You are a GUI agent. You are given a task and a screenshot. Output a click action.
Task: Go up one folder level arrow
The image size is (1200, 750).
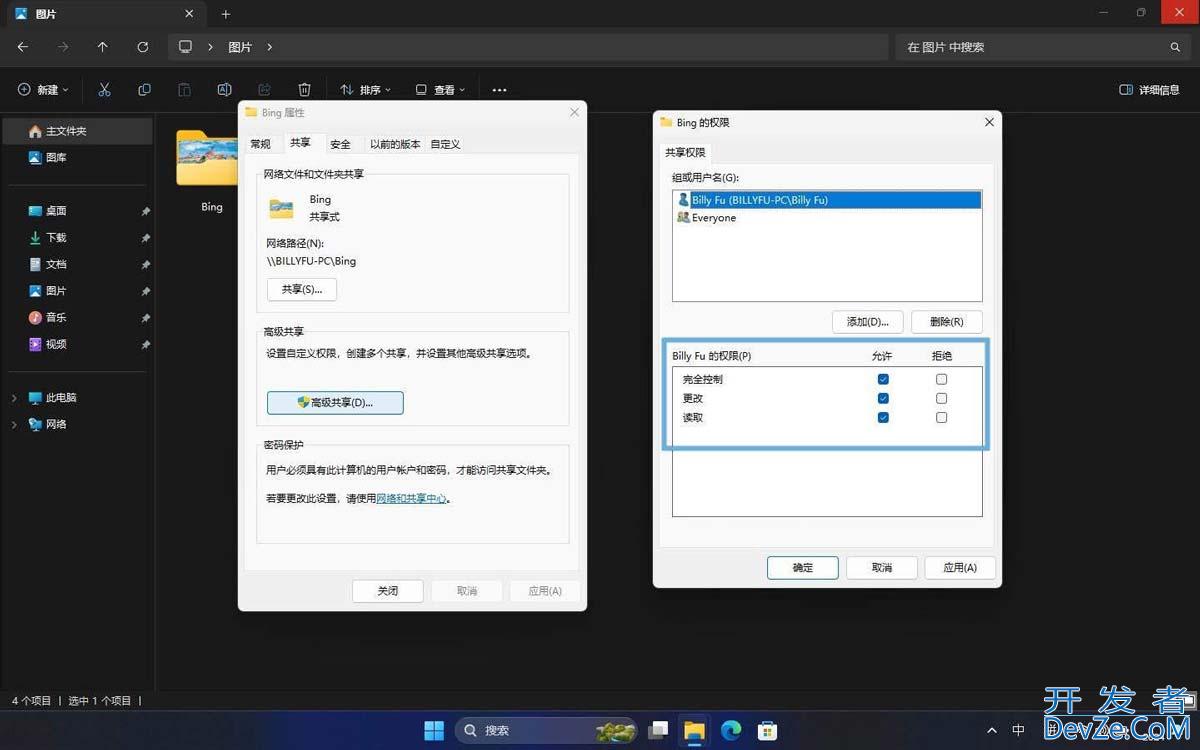102,47
